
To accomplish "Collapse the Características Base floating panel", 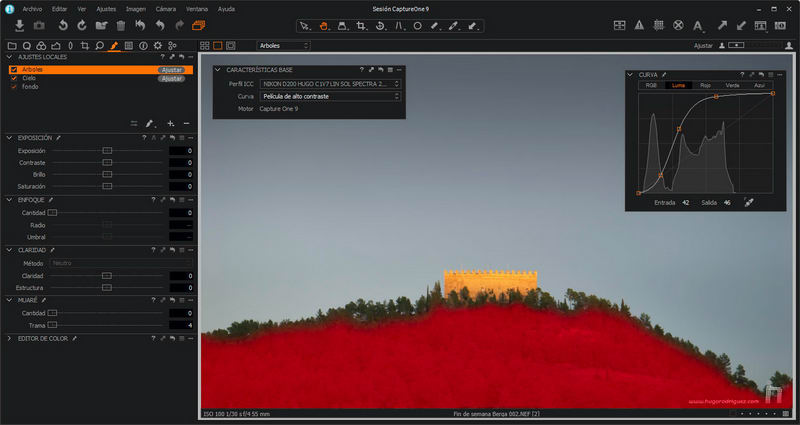I will pyautogui.click(x=218, y=70).
